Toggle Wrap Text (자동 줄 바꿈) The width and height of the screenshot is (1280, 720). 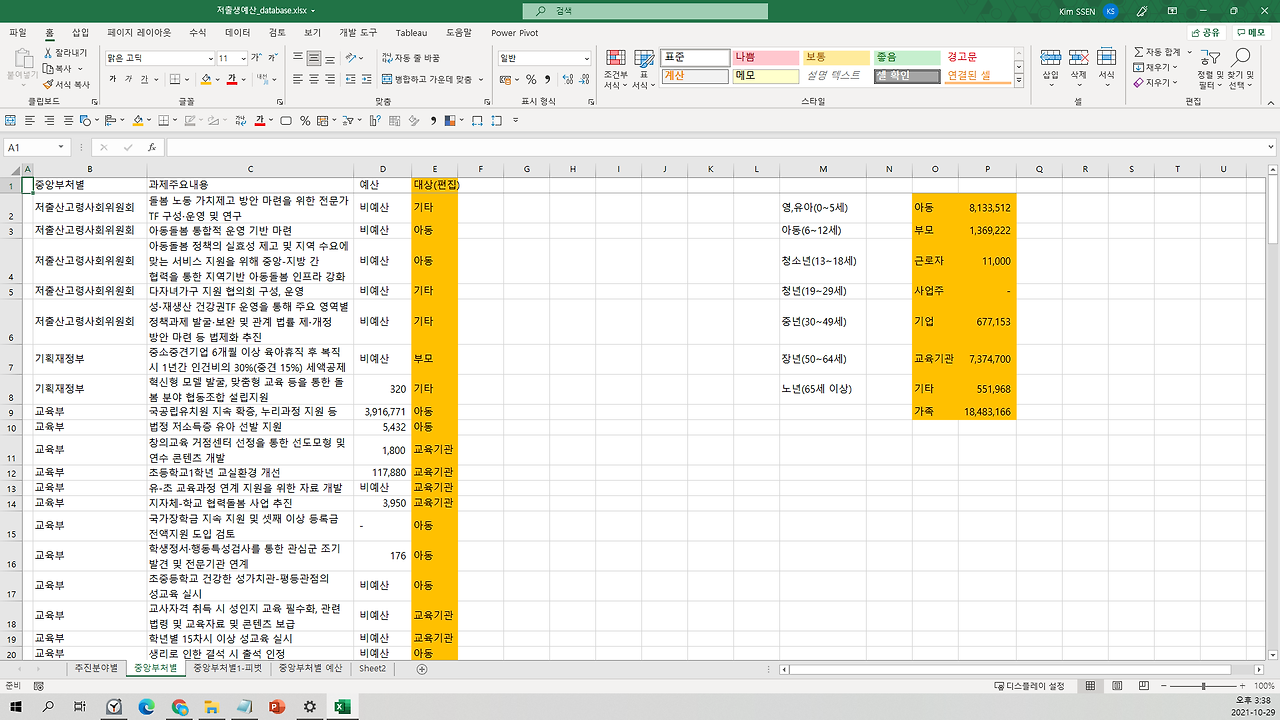click(410, 58)
